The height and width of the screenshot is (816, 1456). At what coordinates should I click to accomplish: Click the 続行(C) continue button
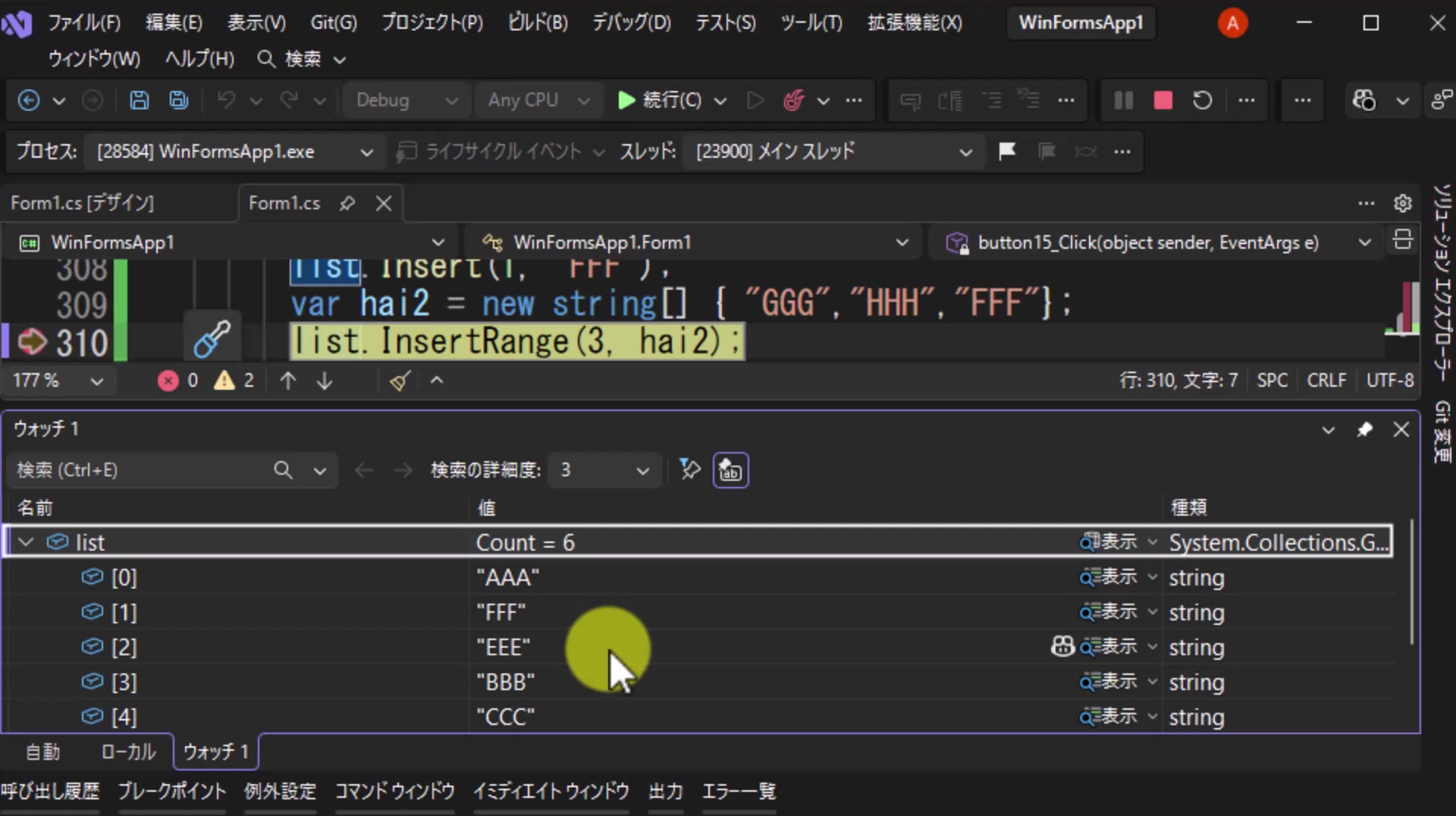[659, 100]
